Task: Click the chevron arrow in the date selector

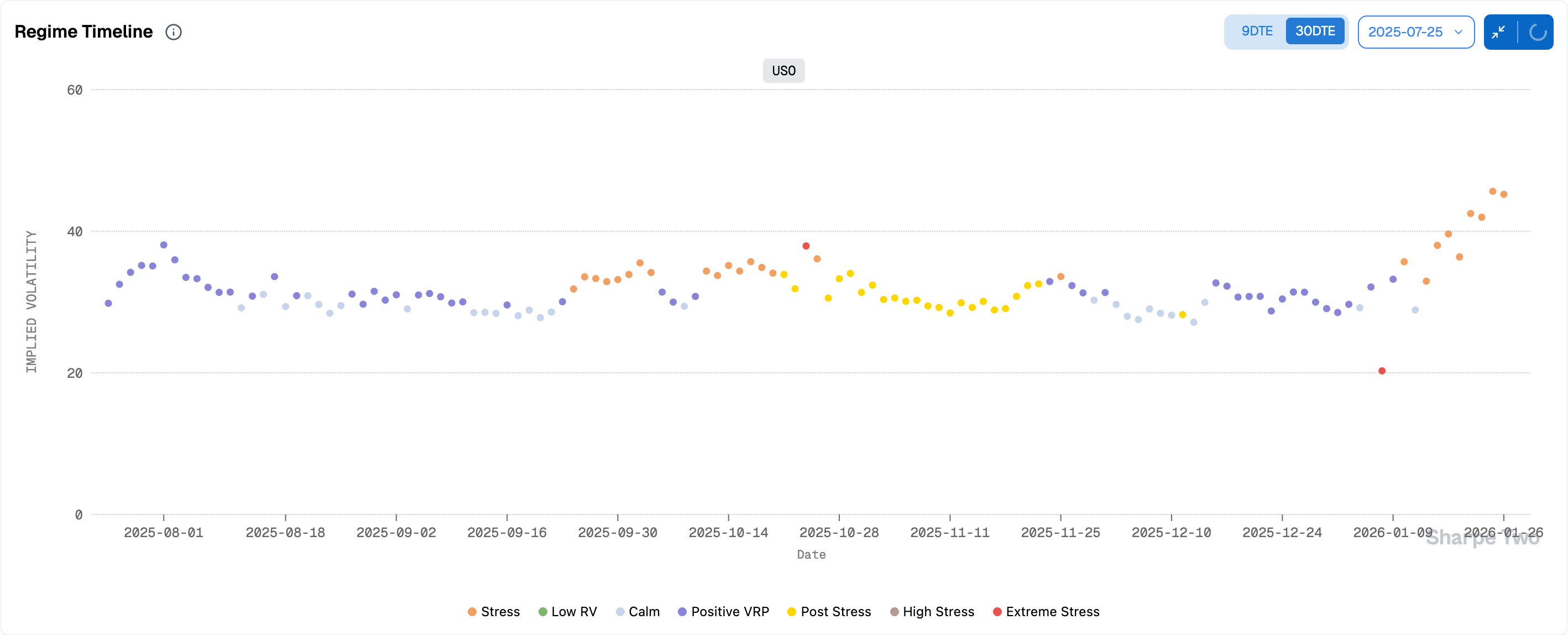Action: 1459,32
